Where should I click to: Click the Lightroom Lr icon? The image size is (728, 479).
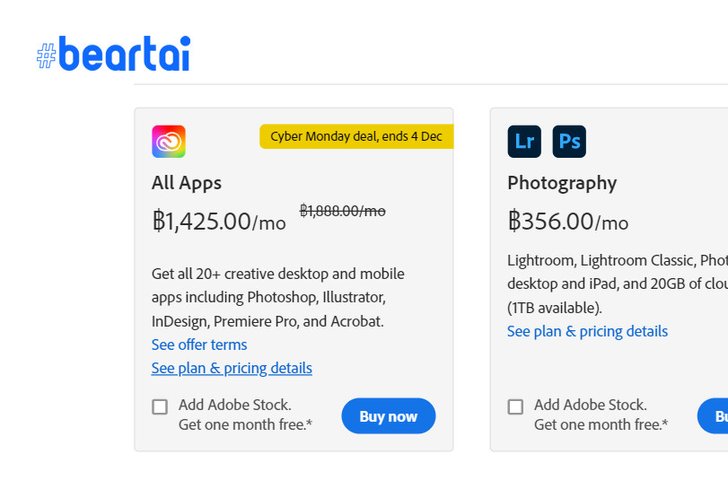(524, 142)
